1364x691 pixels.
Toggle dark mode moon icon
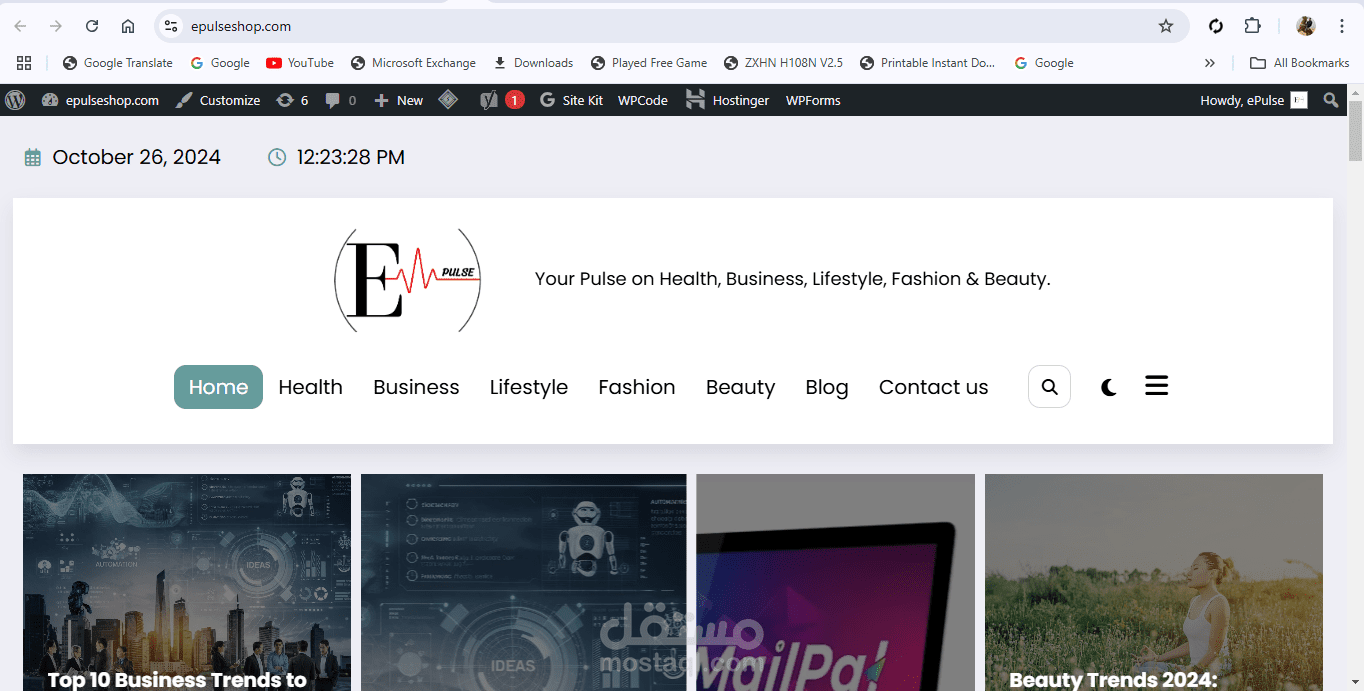1109,387
